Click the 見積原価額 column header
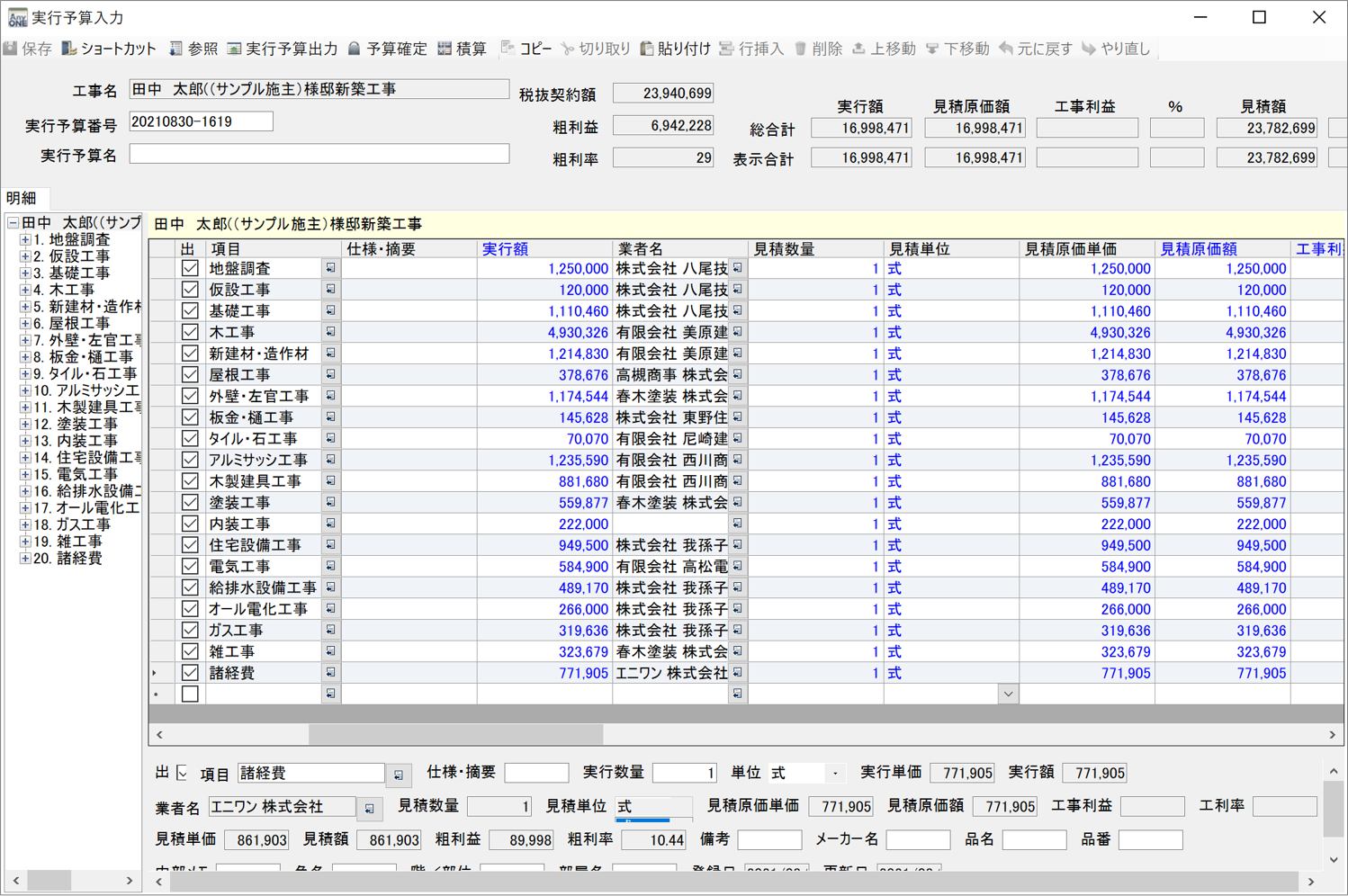 [1198, 249]
